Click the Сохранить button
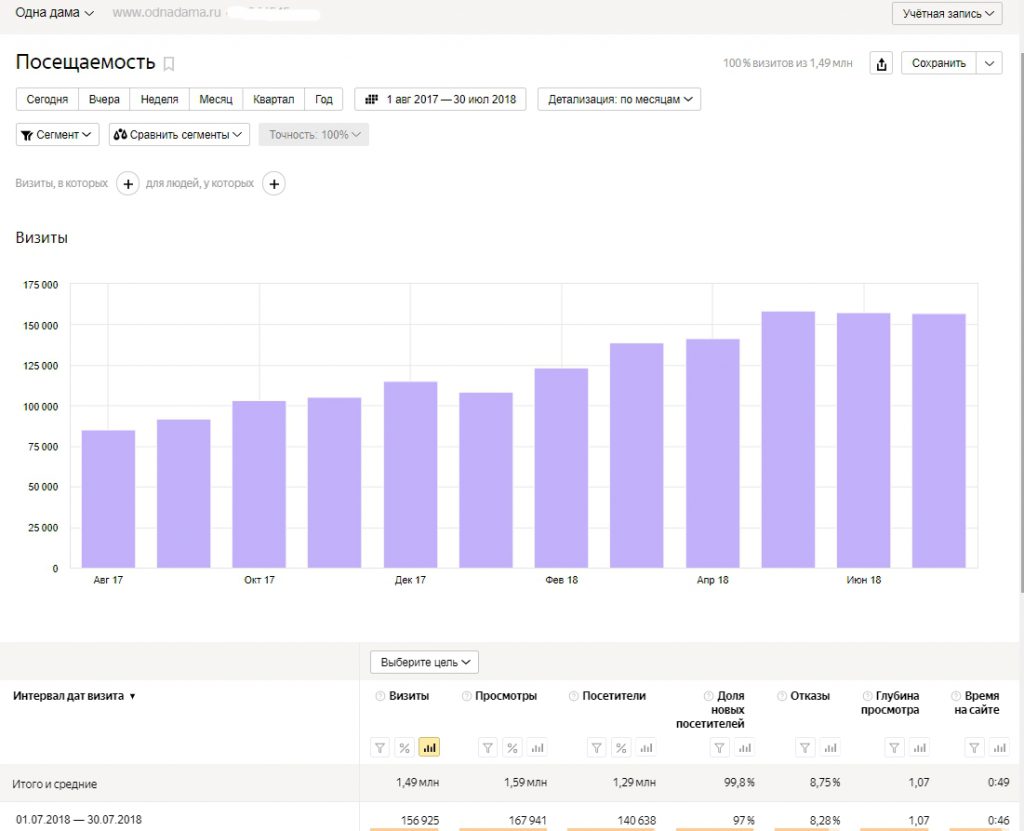1024x831 pixels. coord(938,63)
